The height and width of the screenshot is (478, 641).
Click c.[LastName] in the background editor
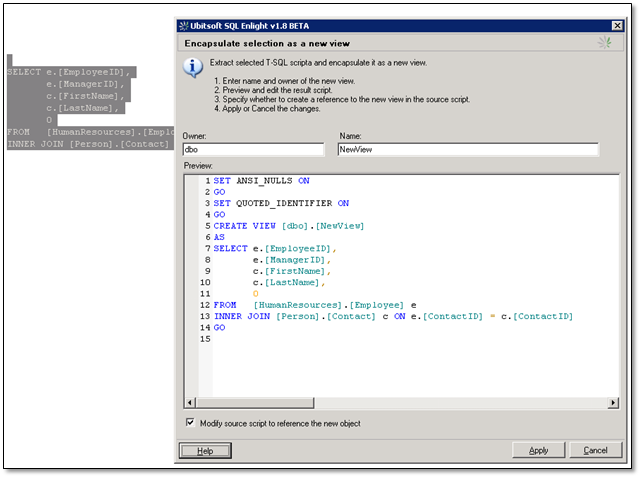coord(82,108)
